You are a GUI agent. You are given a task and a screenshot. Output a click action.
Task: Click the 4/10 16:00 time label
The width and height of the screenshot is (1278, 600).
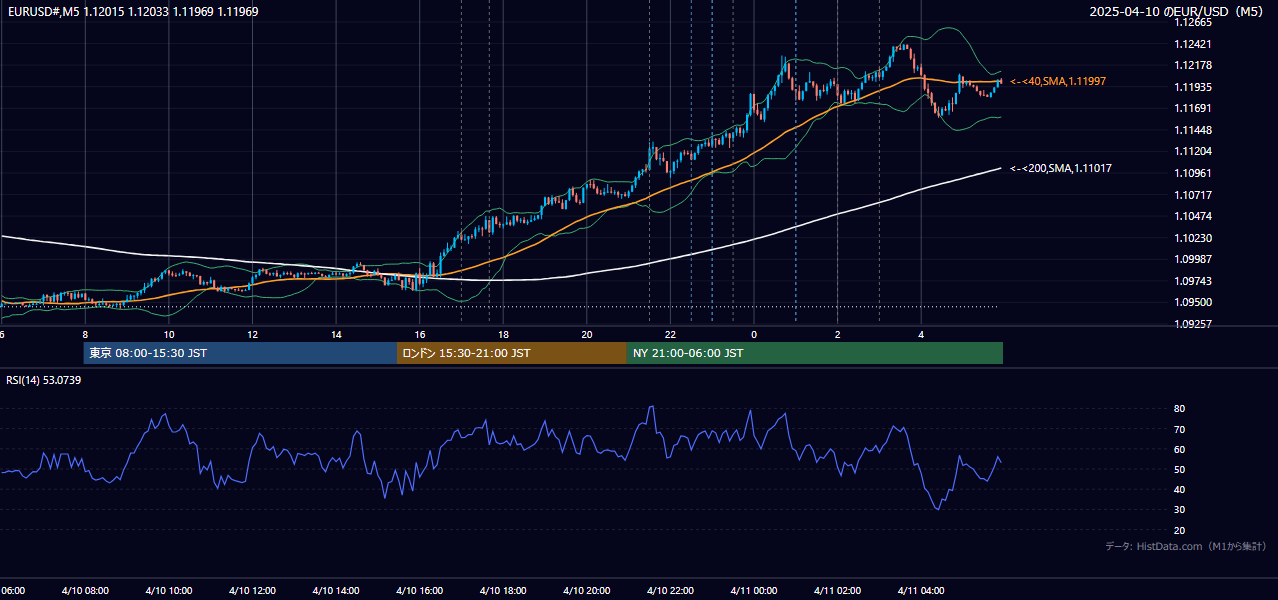[x=419, y=591]
